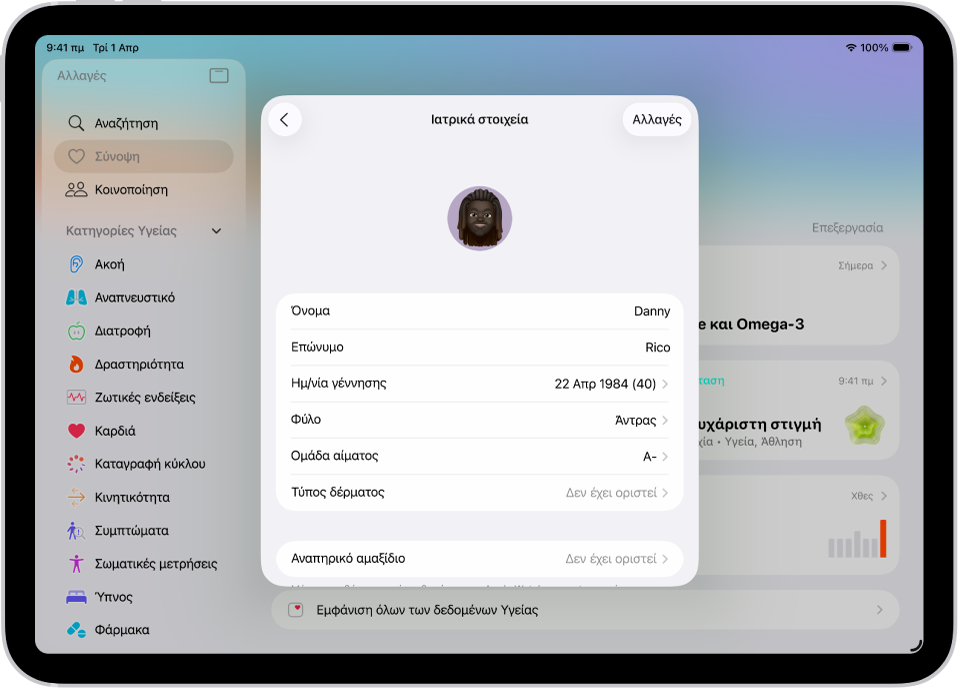Open the Ημ/νία γέννησης row chevron
Screen dimensions: 960x689
[665, 384]
